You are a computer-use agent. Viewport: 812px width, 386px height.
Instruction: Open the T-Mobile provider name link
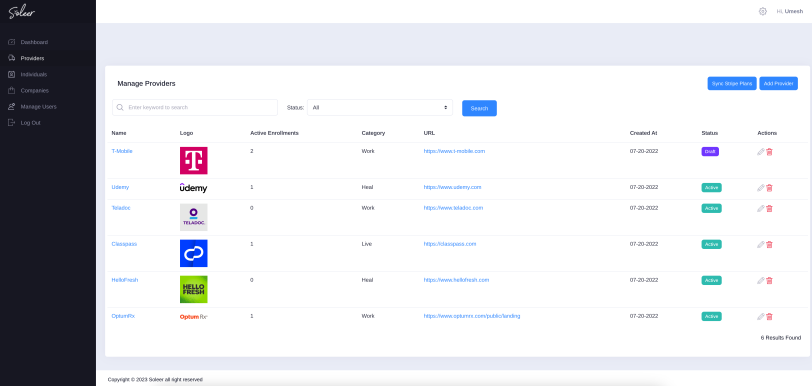click(x=122, y=151)
